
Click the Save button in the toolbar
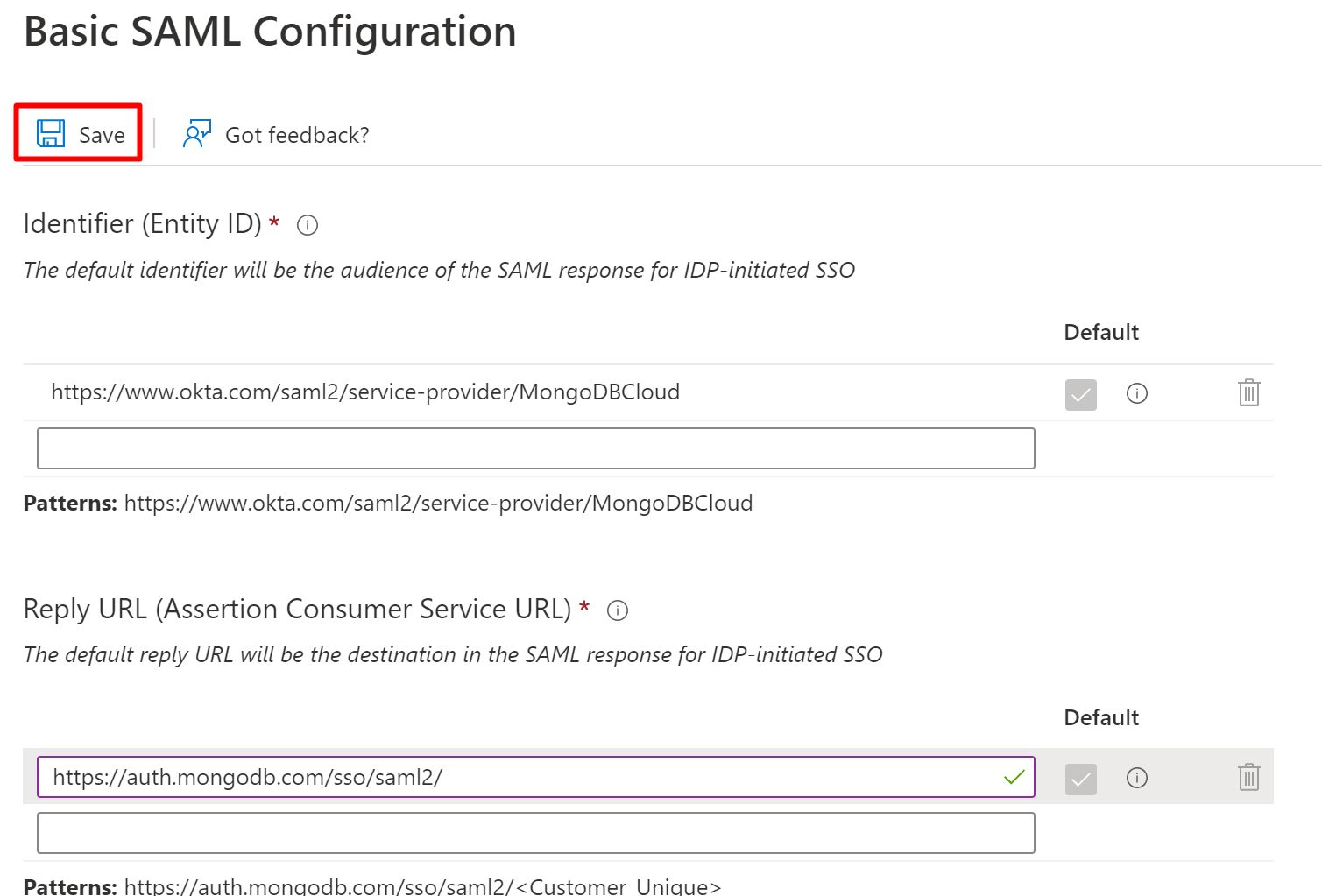[x=80, y=134]
